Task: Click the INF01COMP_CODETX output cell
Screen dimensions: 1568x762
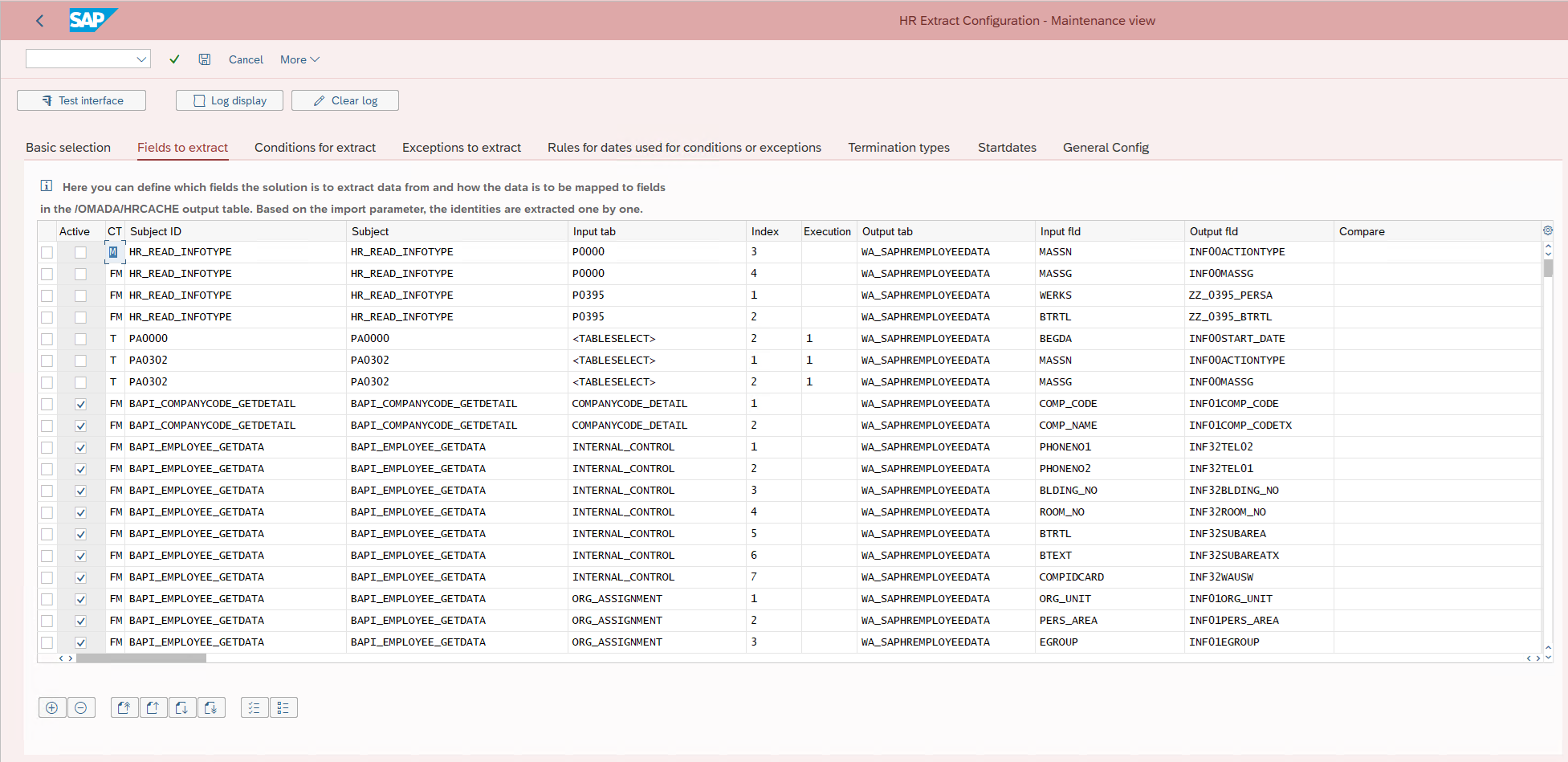Action: (1258, 426)
